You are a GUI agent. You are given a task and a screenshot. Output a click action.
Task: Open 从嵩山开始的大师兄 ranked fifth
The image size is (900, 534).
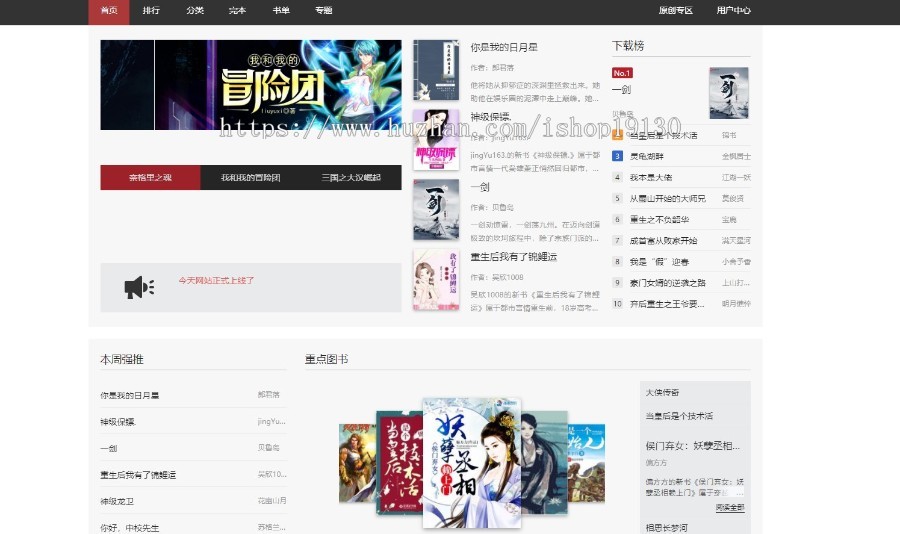[x=668, y=199]
